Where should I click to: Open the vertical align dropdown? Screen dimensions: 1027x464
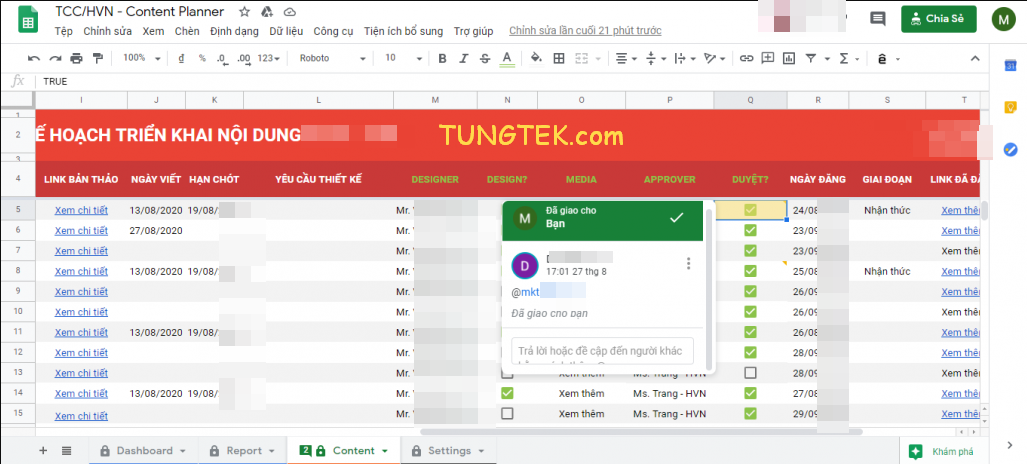(655, 58)
